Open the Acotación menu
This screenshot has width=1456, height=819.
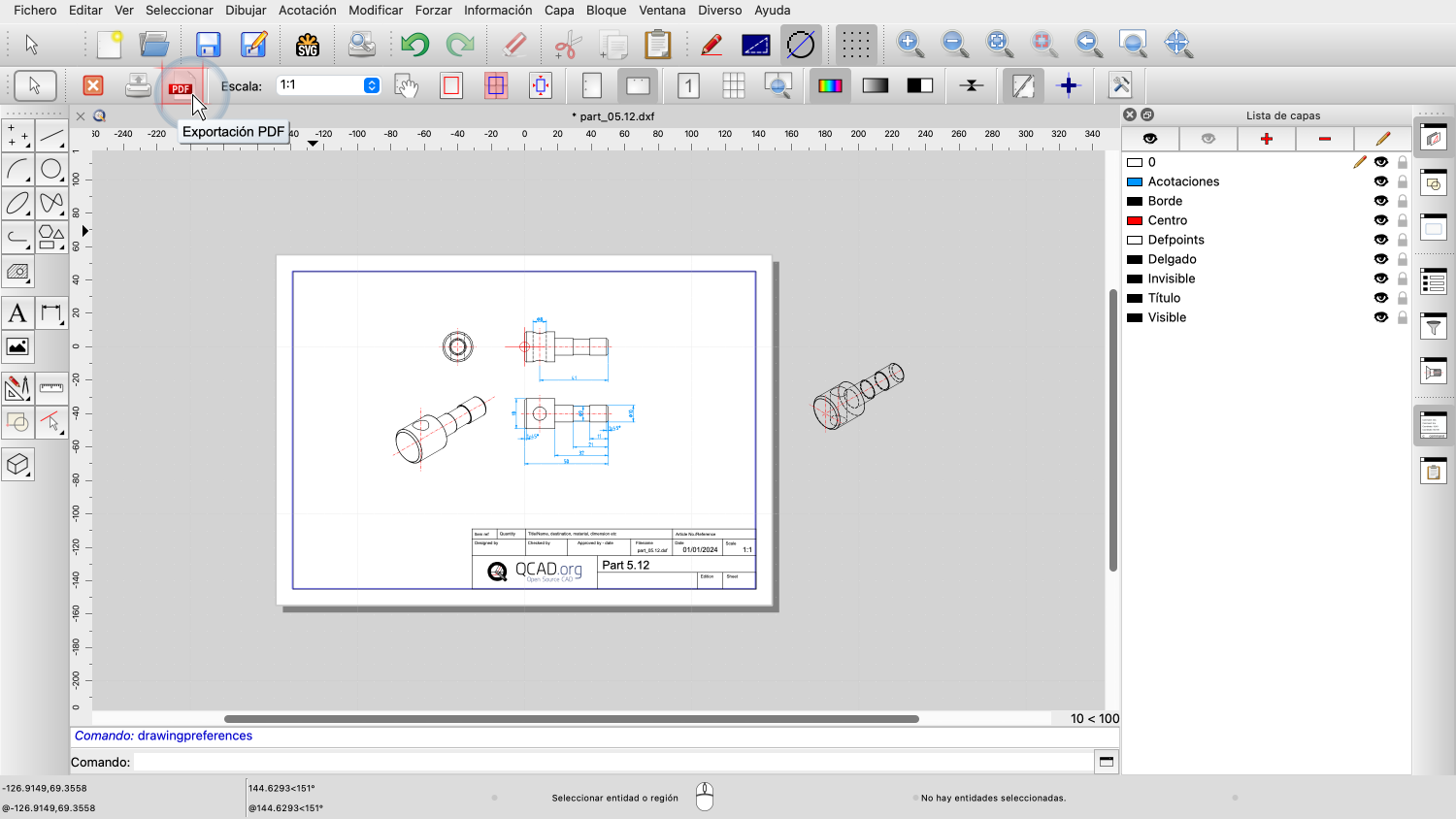pos(307,10)
